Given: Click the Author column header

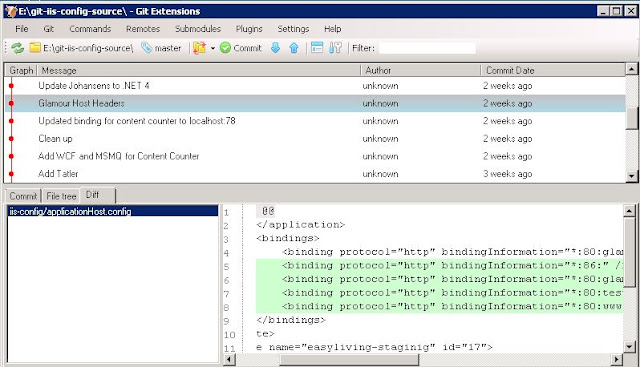Looking at the screenshot, I should tap(421, 71).
